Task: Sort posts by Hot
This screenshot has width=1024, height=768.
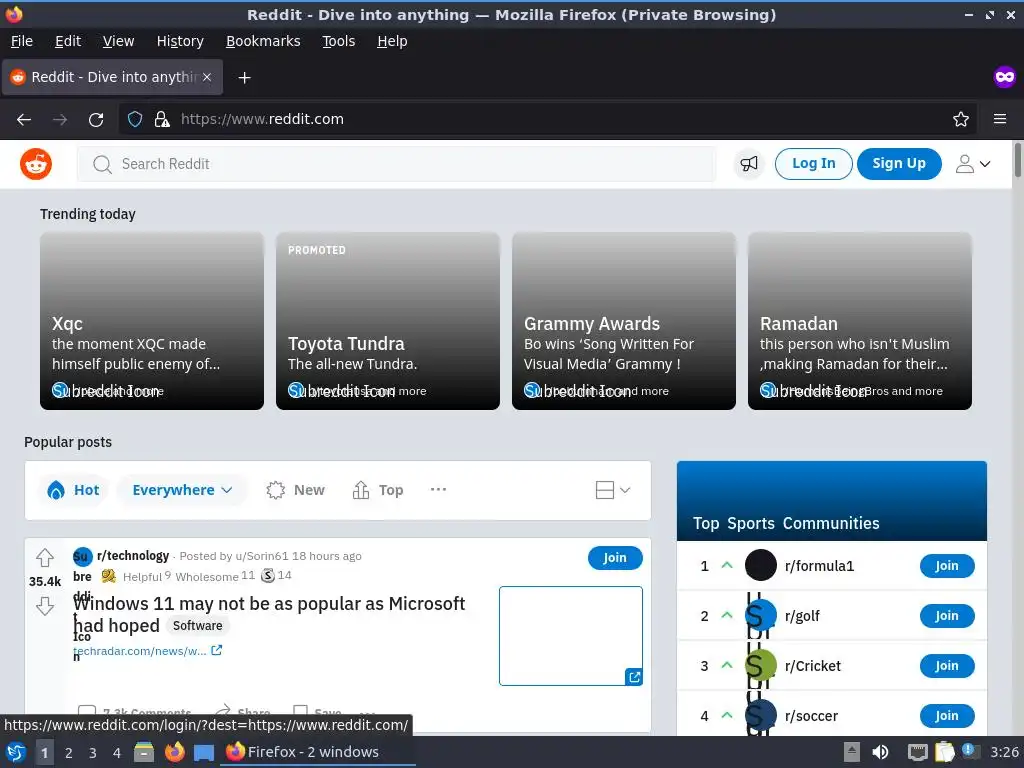Action: (x=73, y=490)
